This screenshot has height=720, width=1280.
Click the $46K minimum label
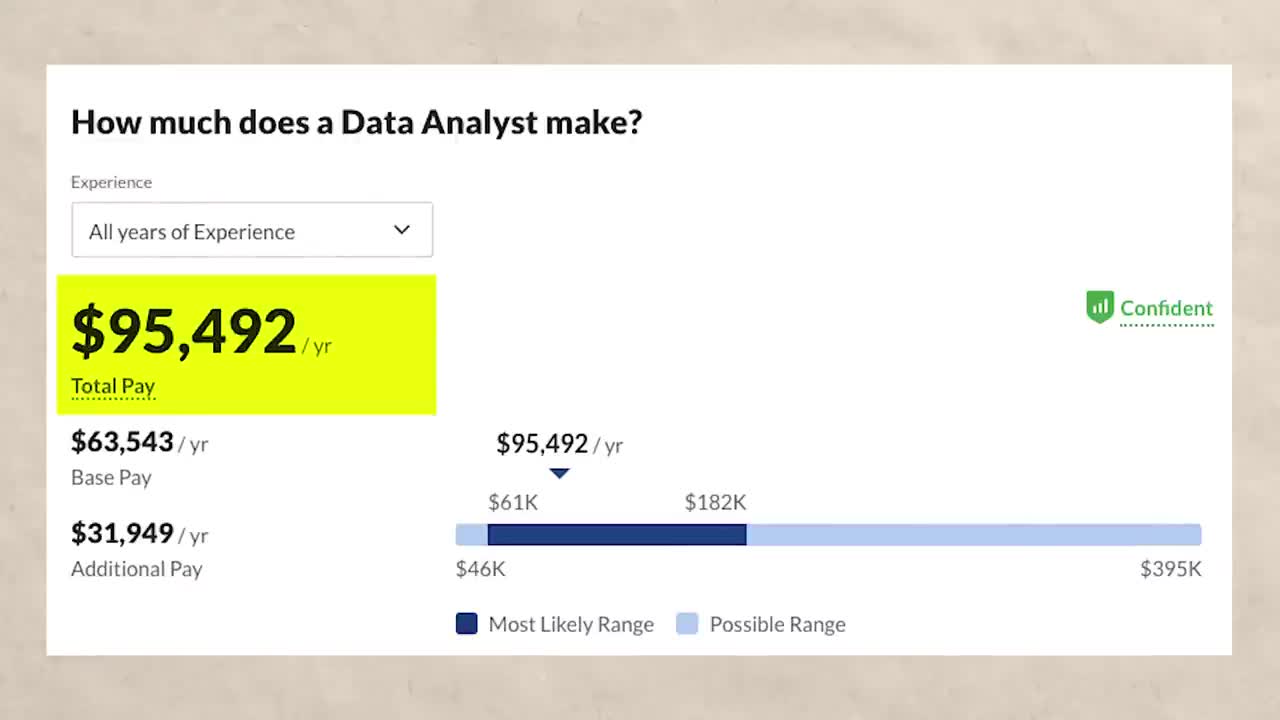(x=481, y=569)
